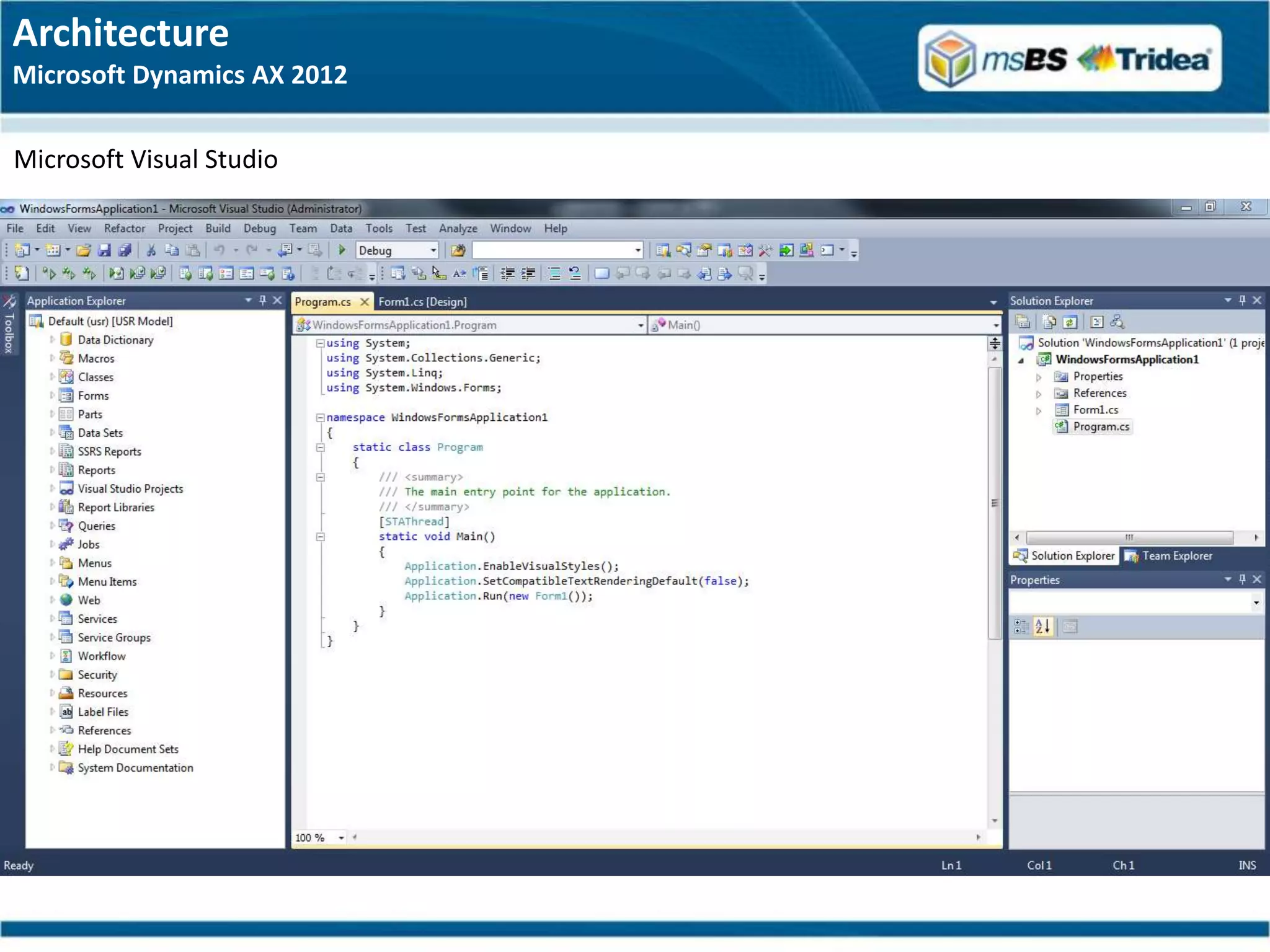This screenshot has width=1270, height=952.
Task: Open the File menu
Action: pos(15,228)
